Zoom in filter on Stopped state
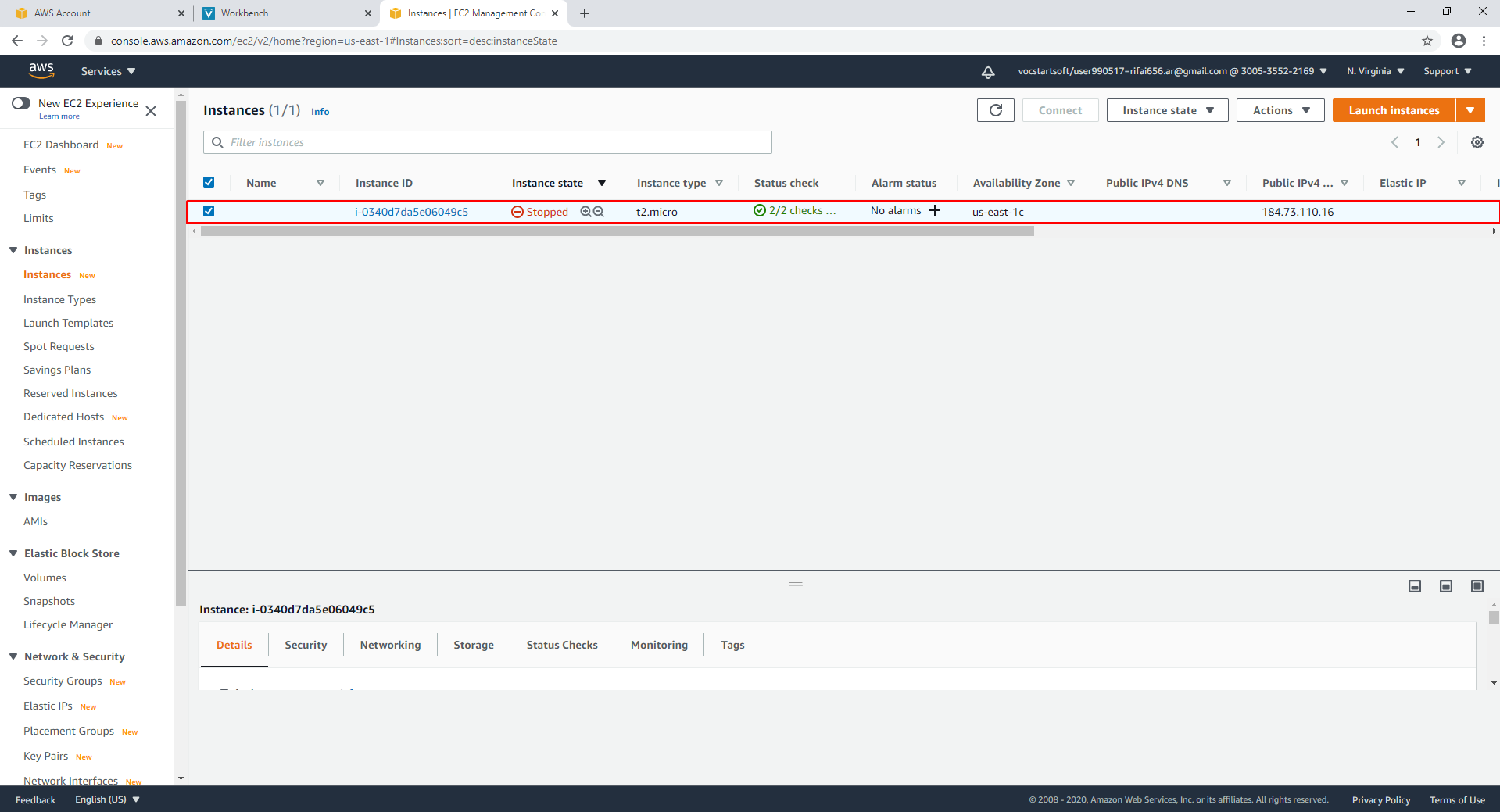This screenshot has height=812, width=1500. [585, 212]
